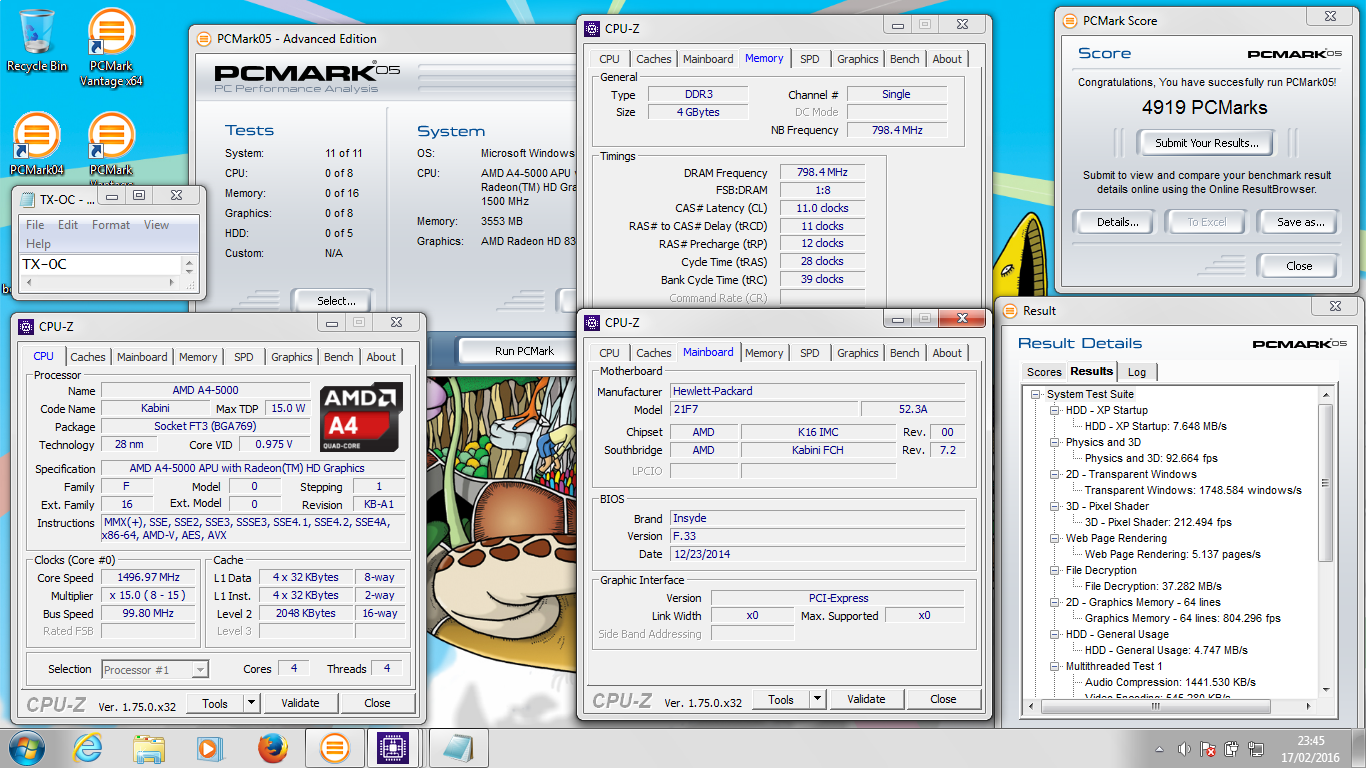Collapse the System Test Suite tree node
The width and height of the screenshot is (1366, 768).
tap(1038, 394)
